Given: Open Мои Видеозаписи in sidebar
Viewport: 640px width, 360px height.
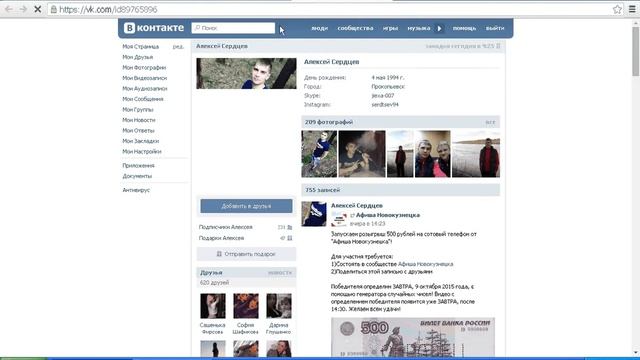Looking at the screenshot, I should tap(144, 78).
